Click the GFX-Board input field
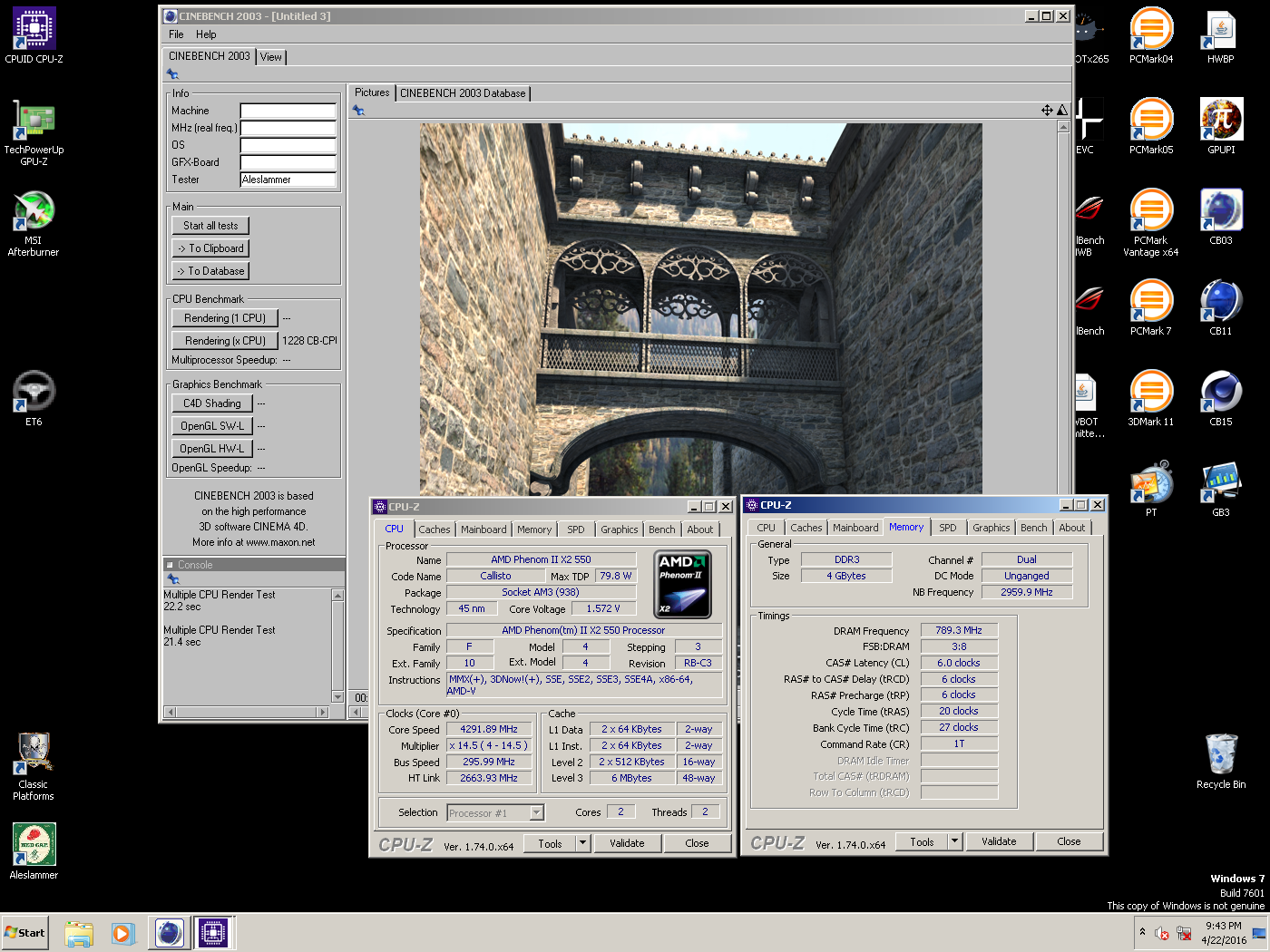Image resolution: width=1270 pixels, height=952 pixels. pos(288,162)
